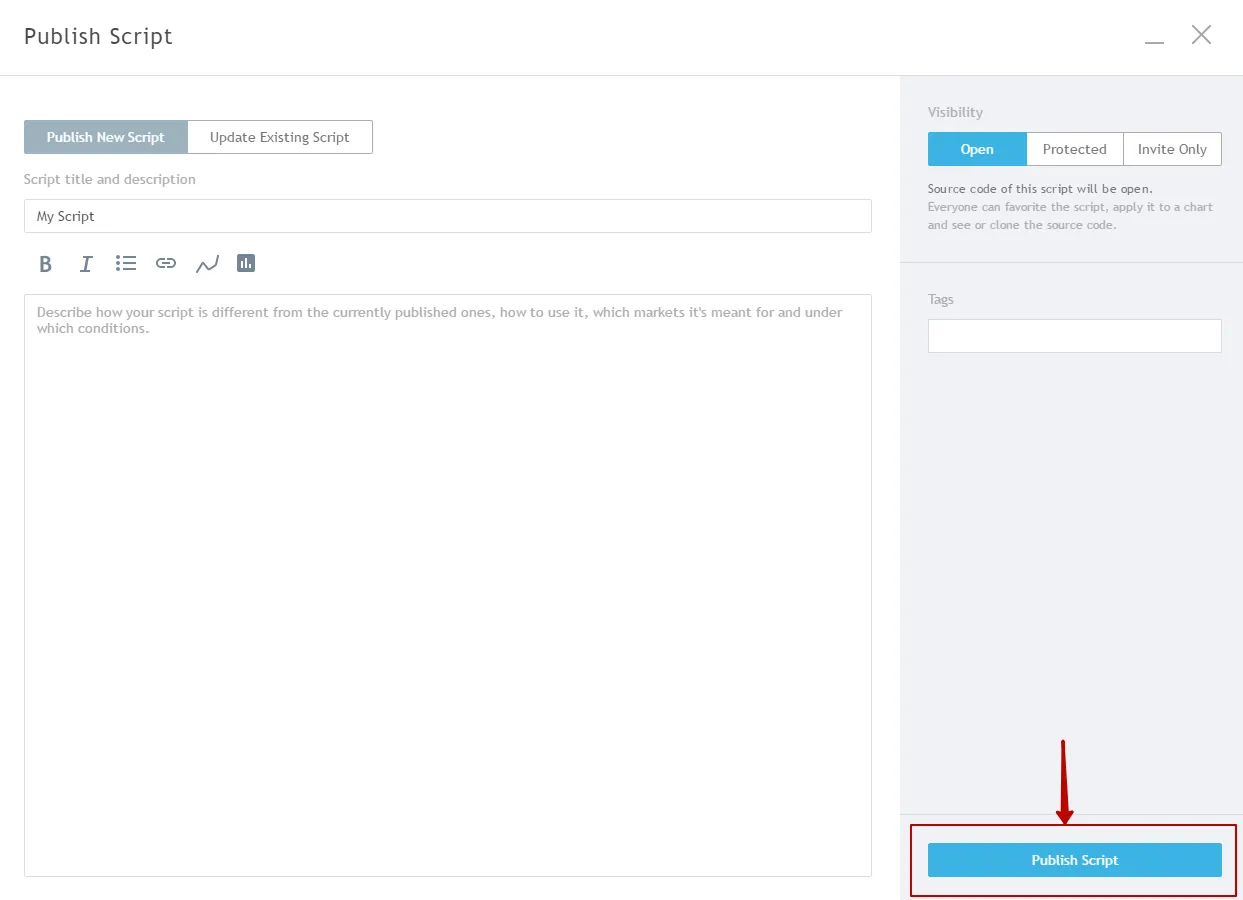Insert a bulleted list
Viewport: 1243px width, 900px height.
(x=126, y=263)
